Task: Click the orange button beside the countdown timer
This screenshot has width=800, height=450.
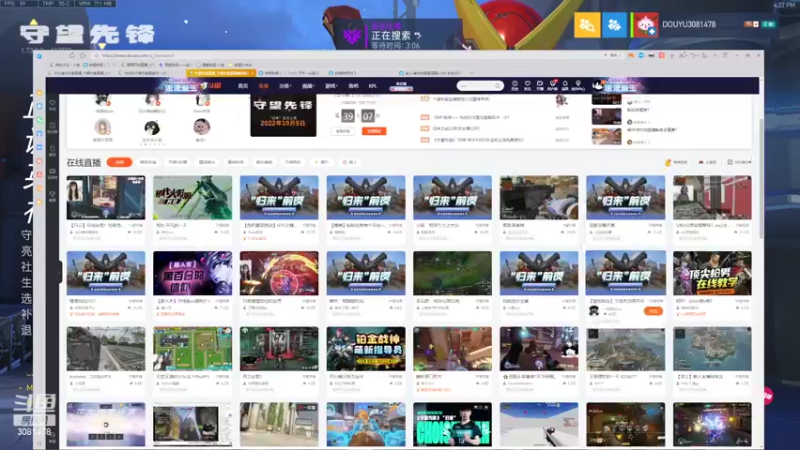Action: pyautogui.click(x=374, y=131)
